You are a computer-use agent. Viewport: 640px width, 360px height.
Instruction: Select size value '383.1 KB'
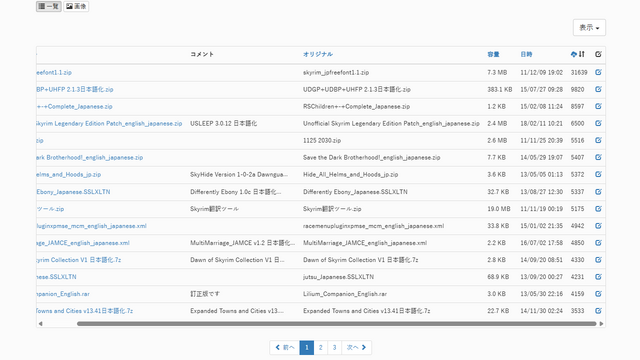(500, 89)
